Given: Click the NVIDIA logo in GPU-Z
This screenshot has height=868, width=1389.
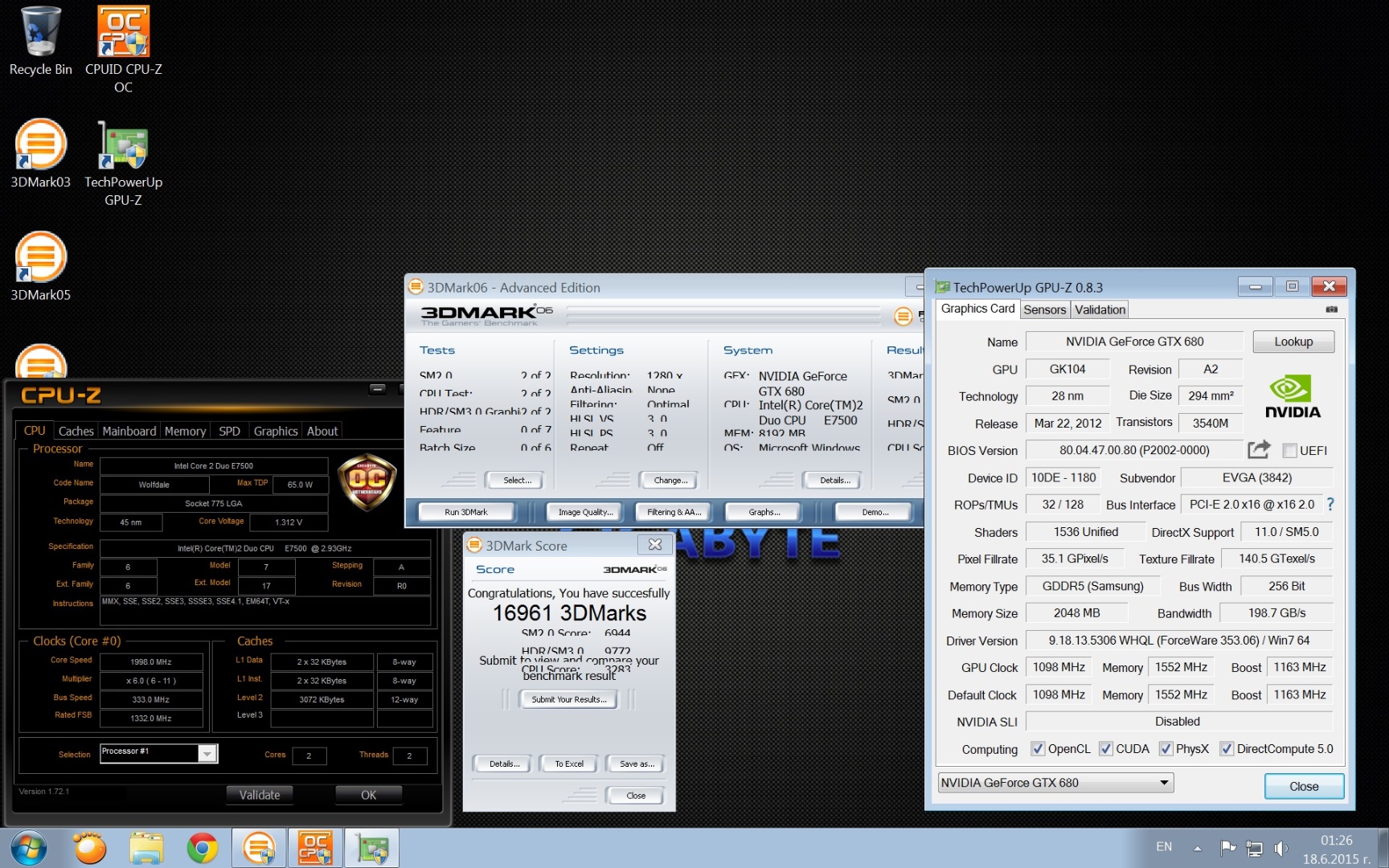Looking at the screenshot, I should (1293, 396).
